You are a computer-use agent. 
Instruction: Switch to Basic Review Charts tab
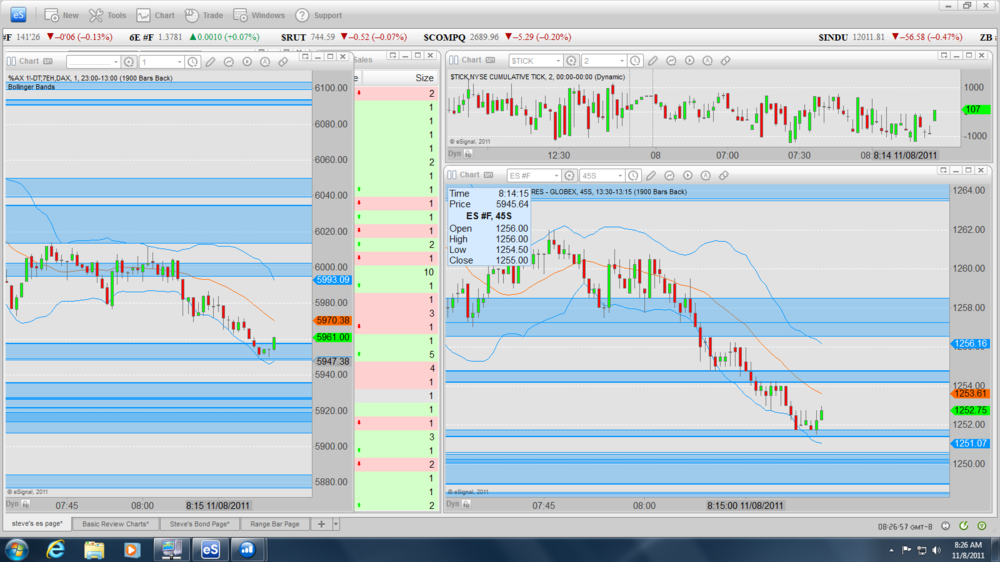pyautogui.click(x=115, y=524)
